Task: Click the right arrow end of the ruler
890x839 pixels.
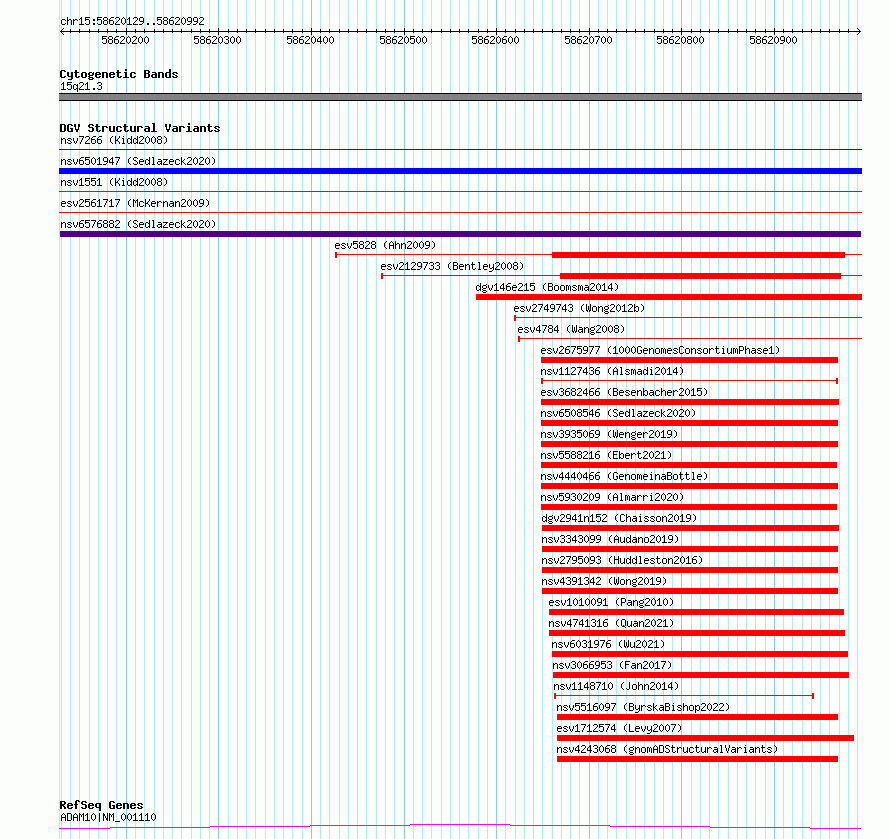Action: 859,31
